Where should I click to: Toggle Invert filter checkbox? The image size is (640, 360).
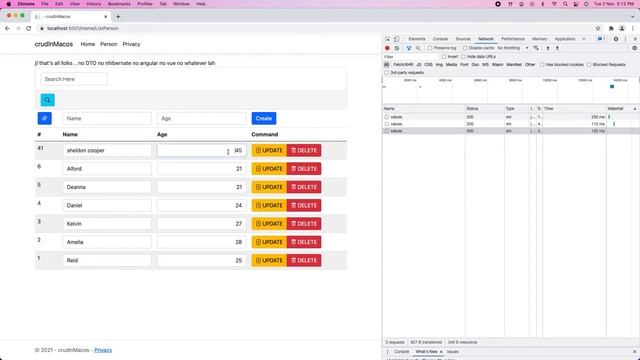pyautogui.click(x=444, y=57)
